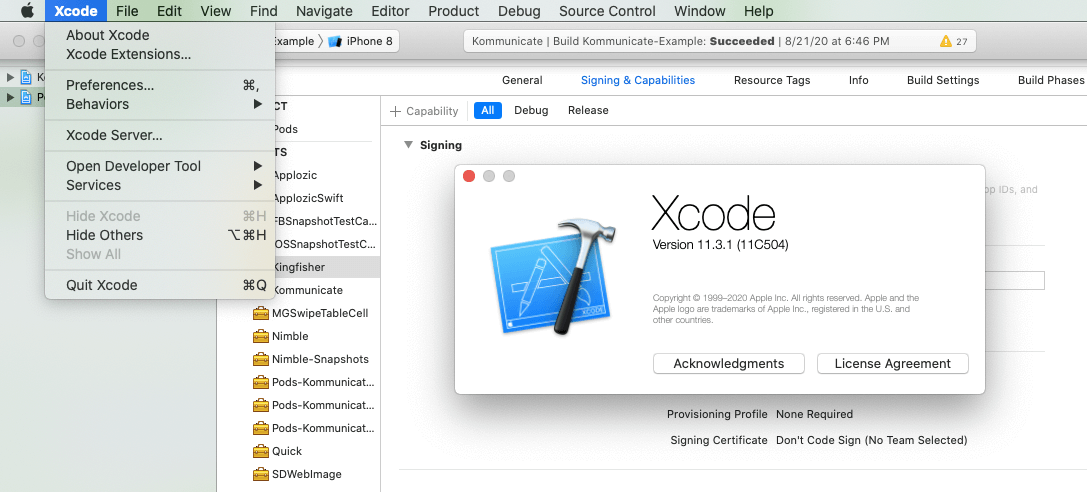
Task: Click the build status activity field
Action: (x=720, y=41)
